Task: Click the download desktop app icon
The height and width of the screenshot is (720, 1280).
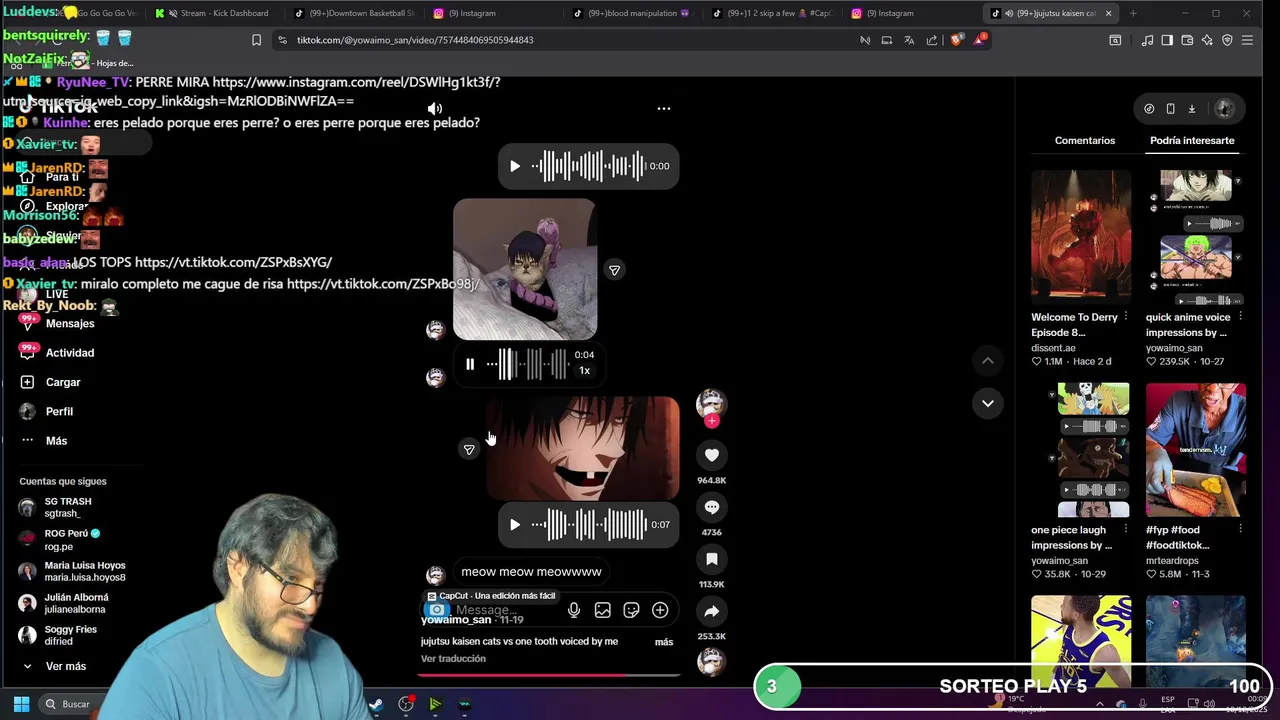Action: tap(1192, 109)
